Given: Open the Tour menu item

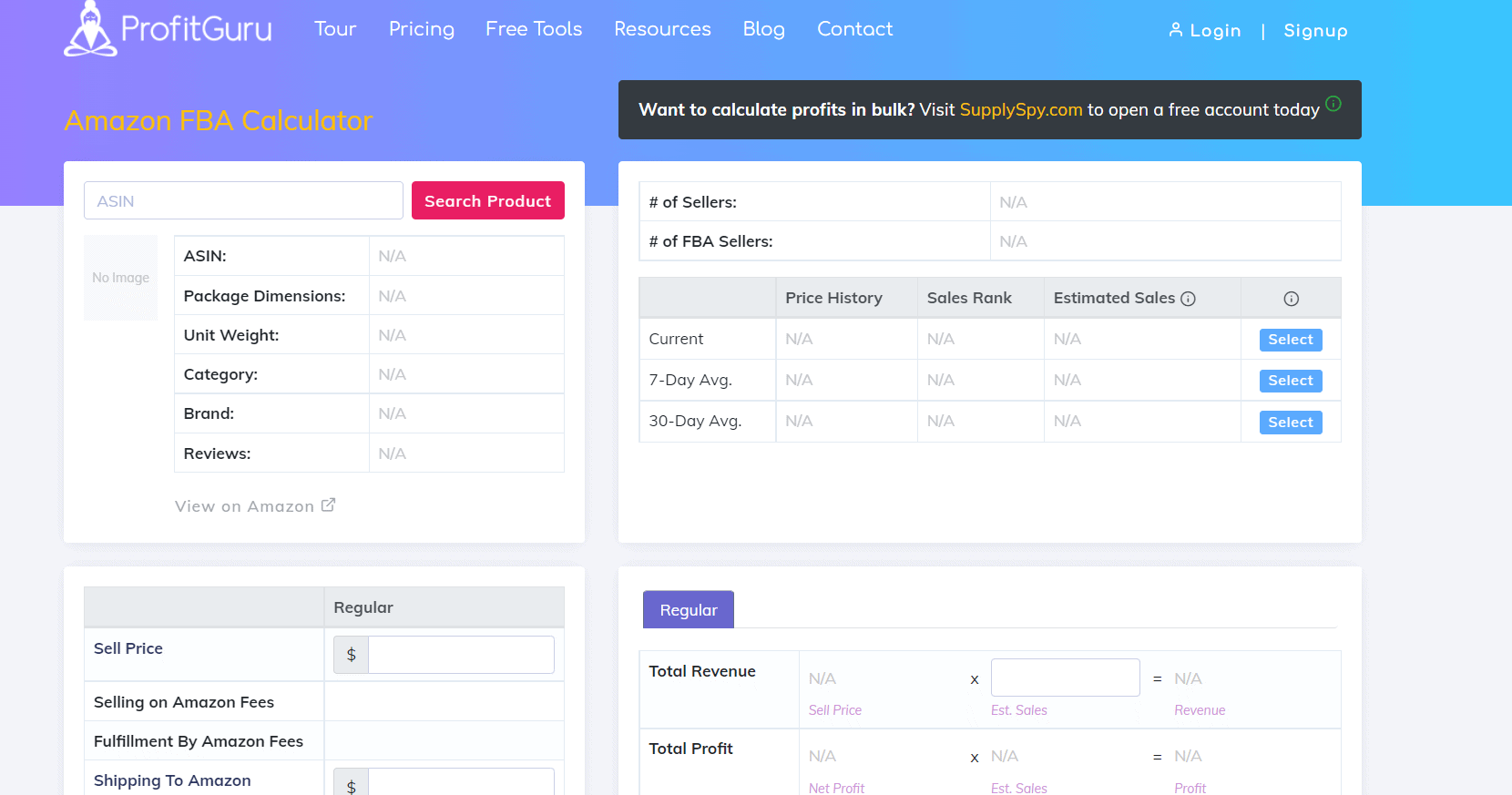Looking at the screenshot, I should (335, 29).
